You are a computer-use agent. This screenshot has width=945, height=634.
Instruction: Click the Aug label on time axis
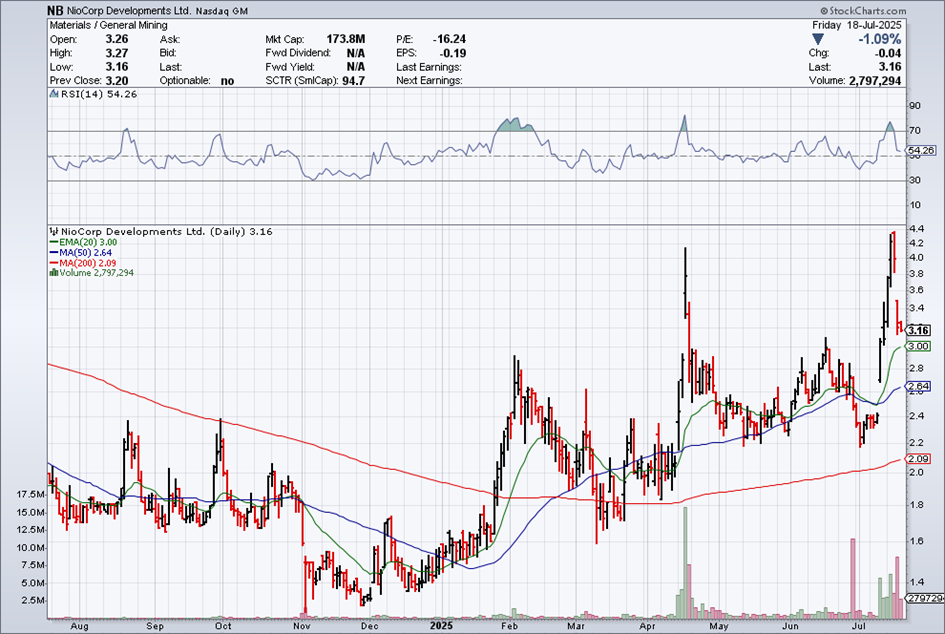(79, 626)
